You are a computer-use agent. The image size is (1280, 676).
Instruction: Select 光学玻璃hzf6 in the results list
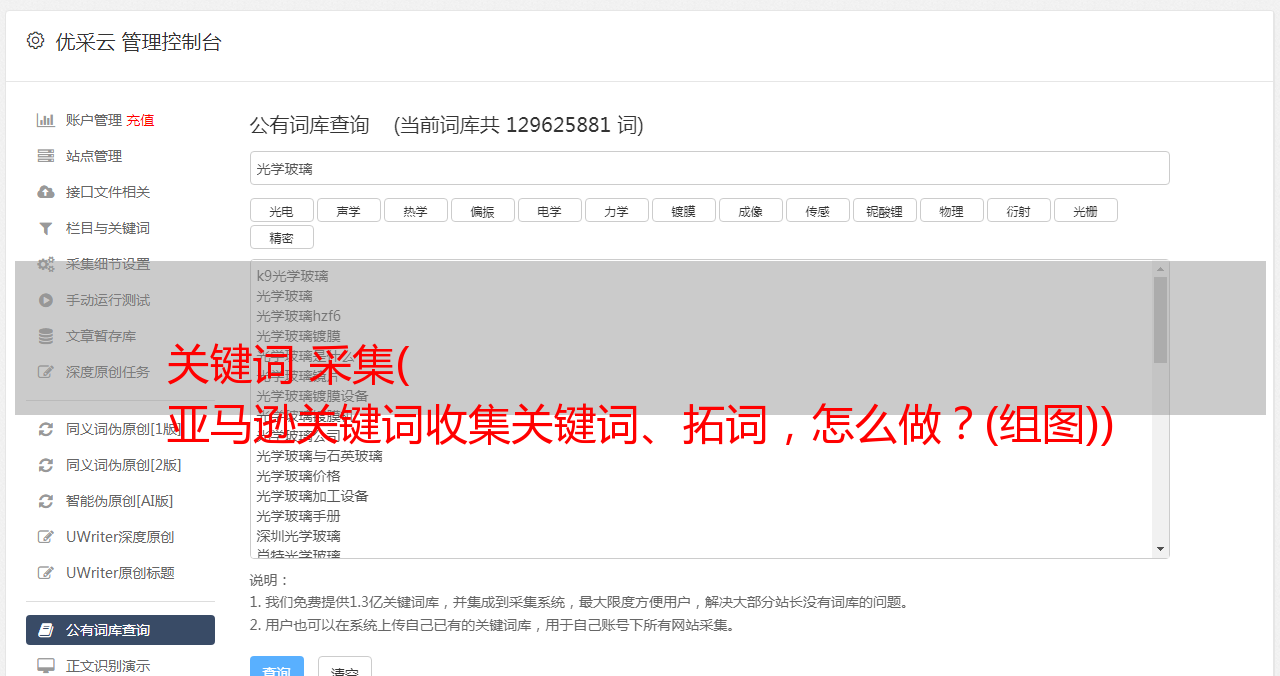[298, 316]
